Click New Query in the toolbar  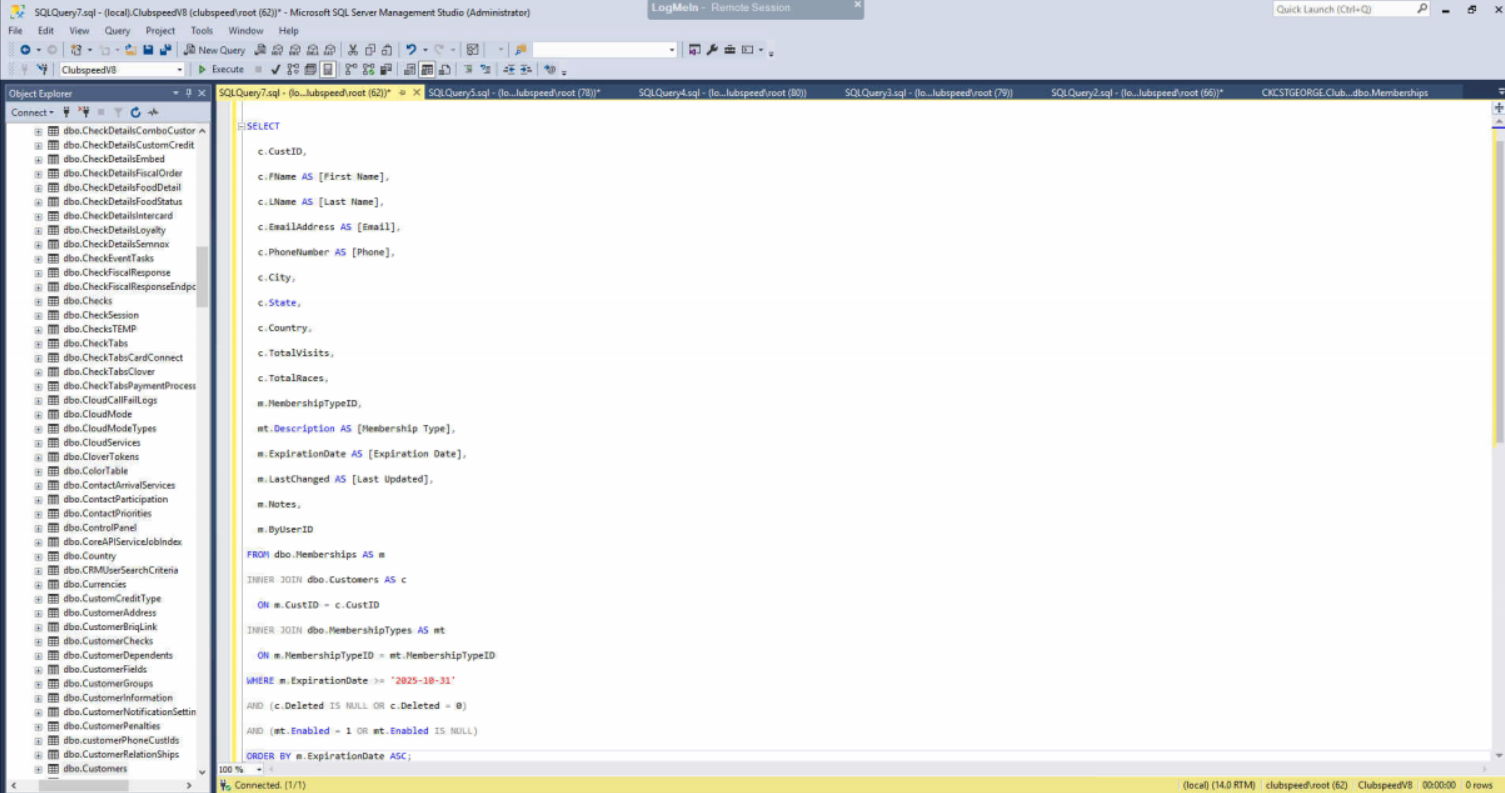214,50
